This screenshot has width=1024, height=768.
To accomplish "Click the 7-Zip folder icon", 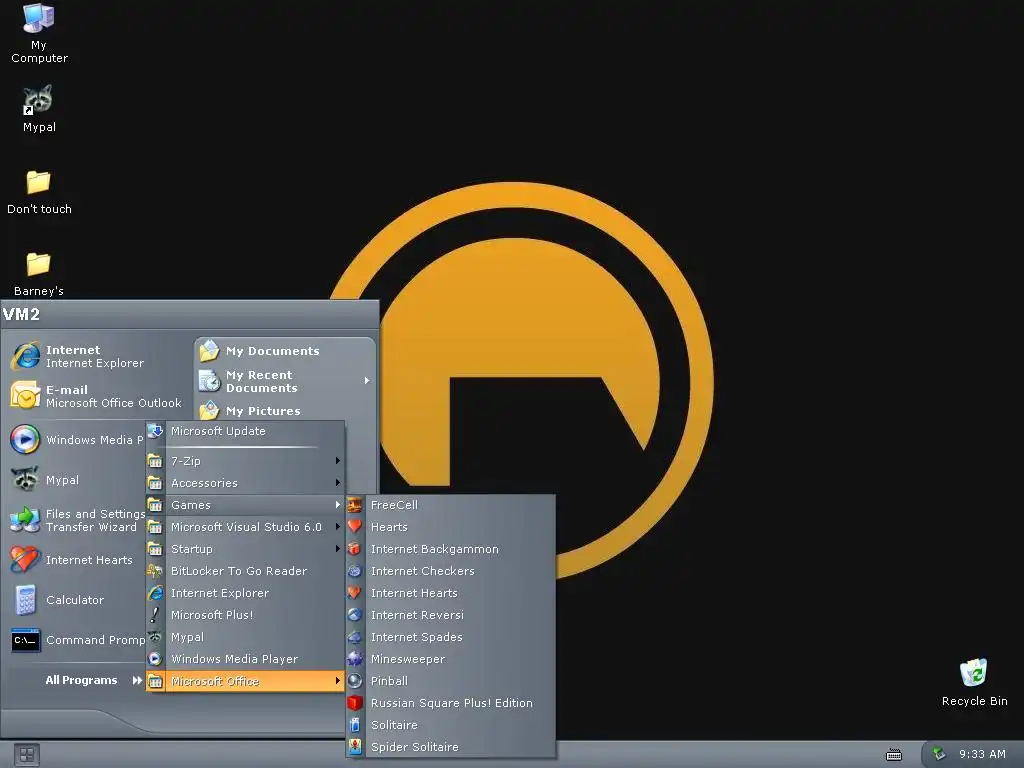I will pyautogui.click(x=155, y=460).
